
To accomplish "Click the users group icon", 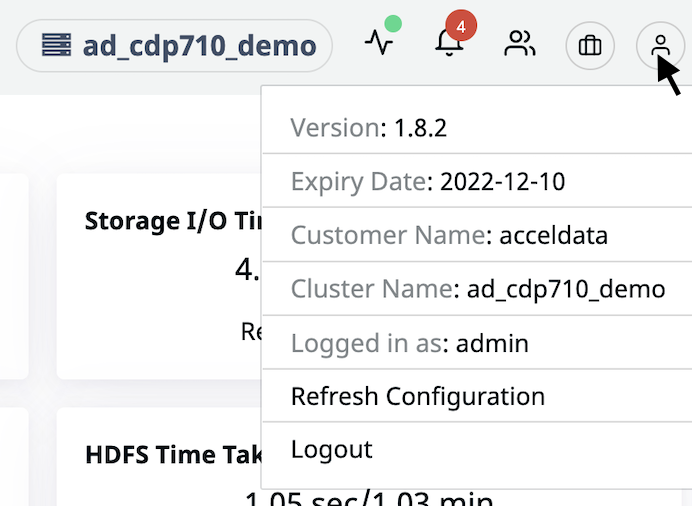I will click(x=519, y=43).
